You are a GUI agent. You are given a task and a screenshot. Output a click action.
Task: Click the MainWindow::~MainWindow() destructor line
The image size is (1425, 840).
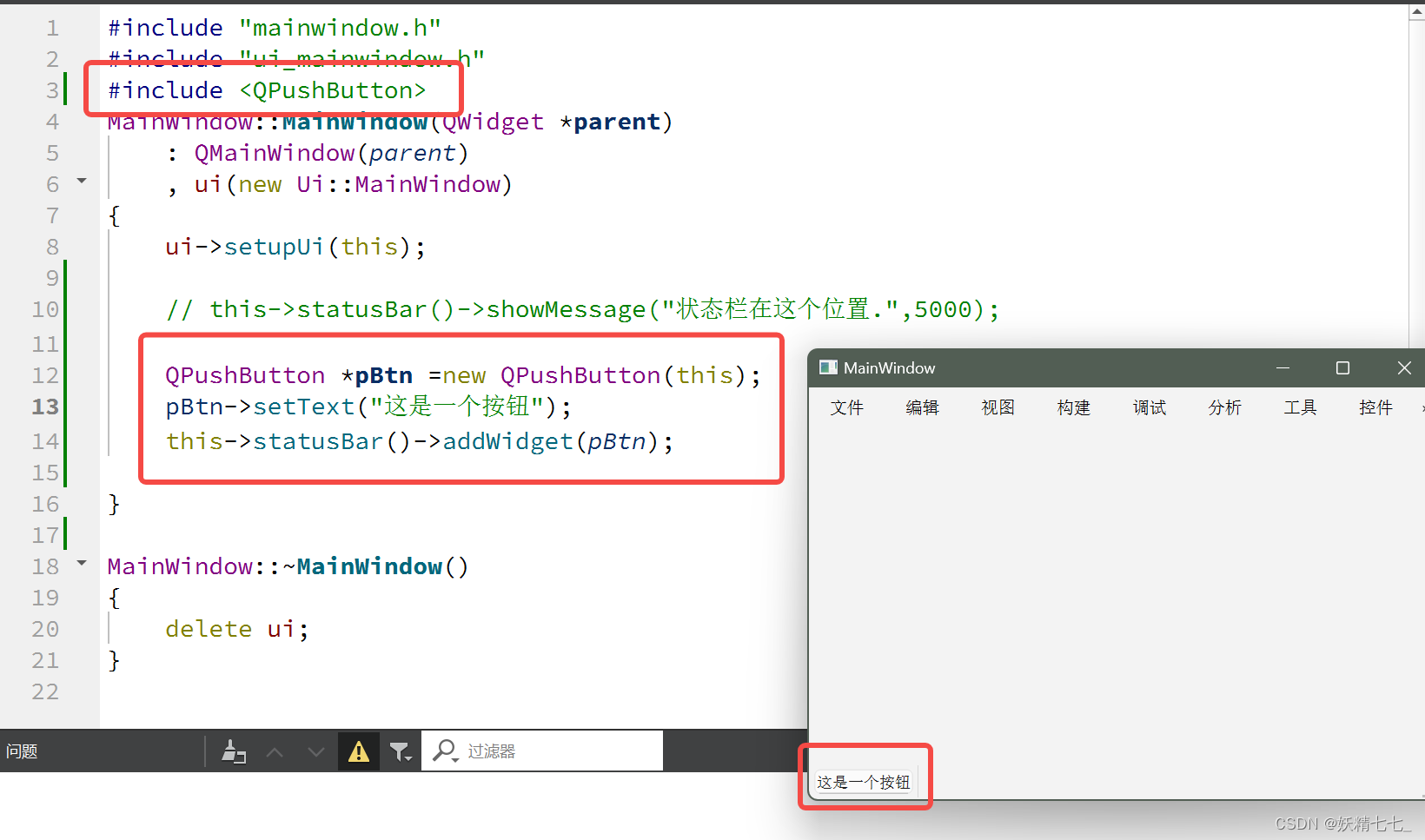click(x=288, y=566)
